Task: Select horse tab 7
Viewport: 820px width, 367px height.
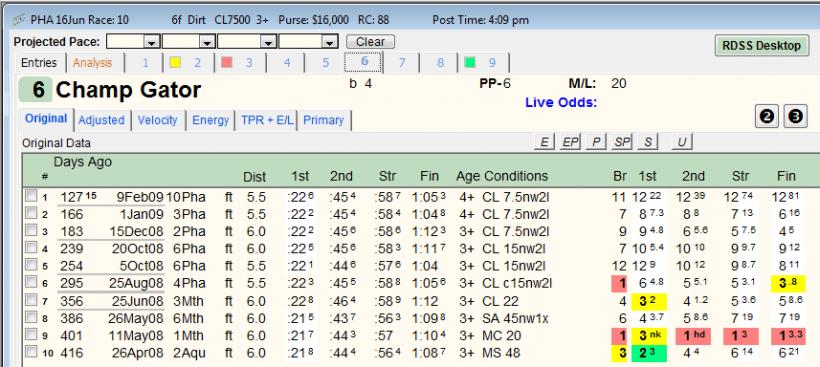Action: click(402, 63)
